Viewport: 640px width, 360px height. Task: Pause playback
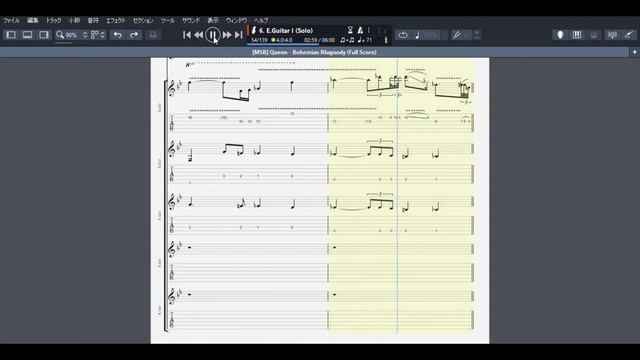[213, 35]
